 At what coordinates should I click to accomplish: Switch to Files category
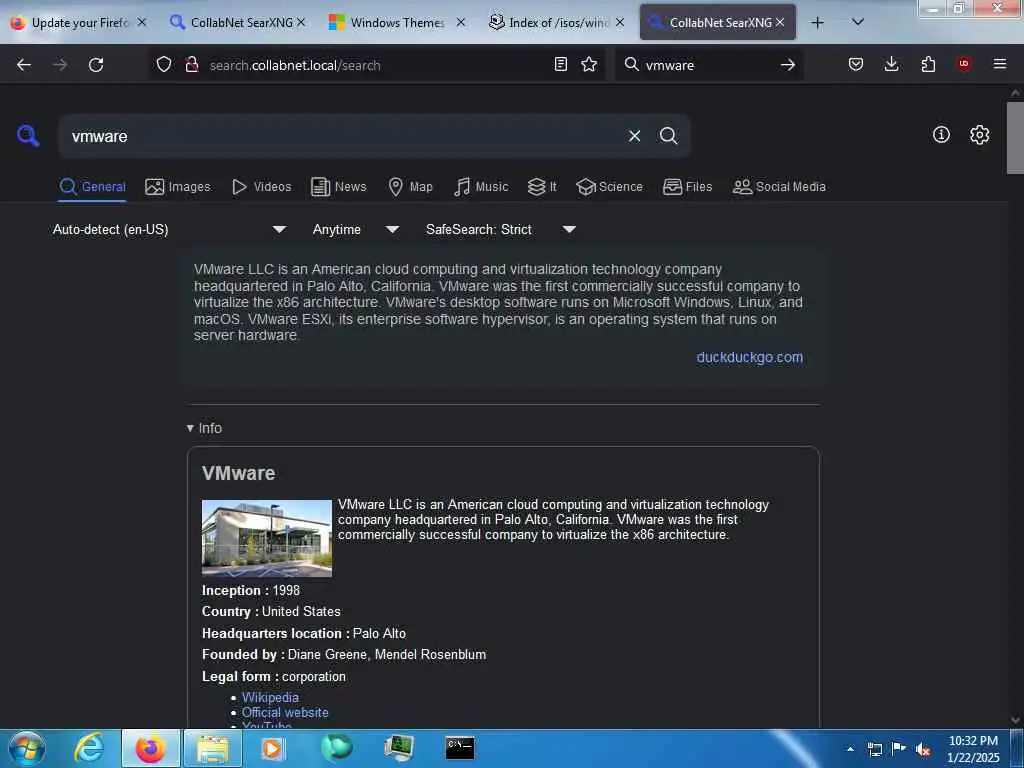coord(687,187)
